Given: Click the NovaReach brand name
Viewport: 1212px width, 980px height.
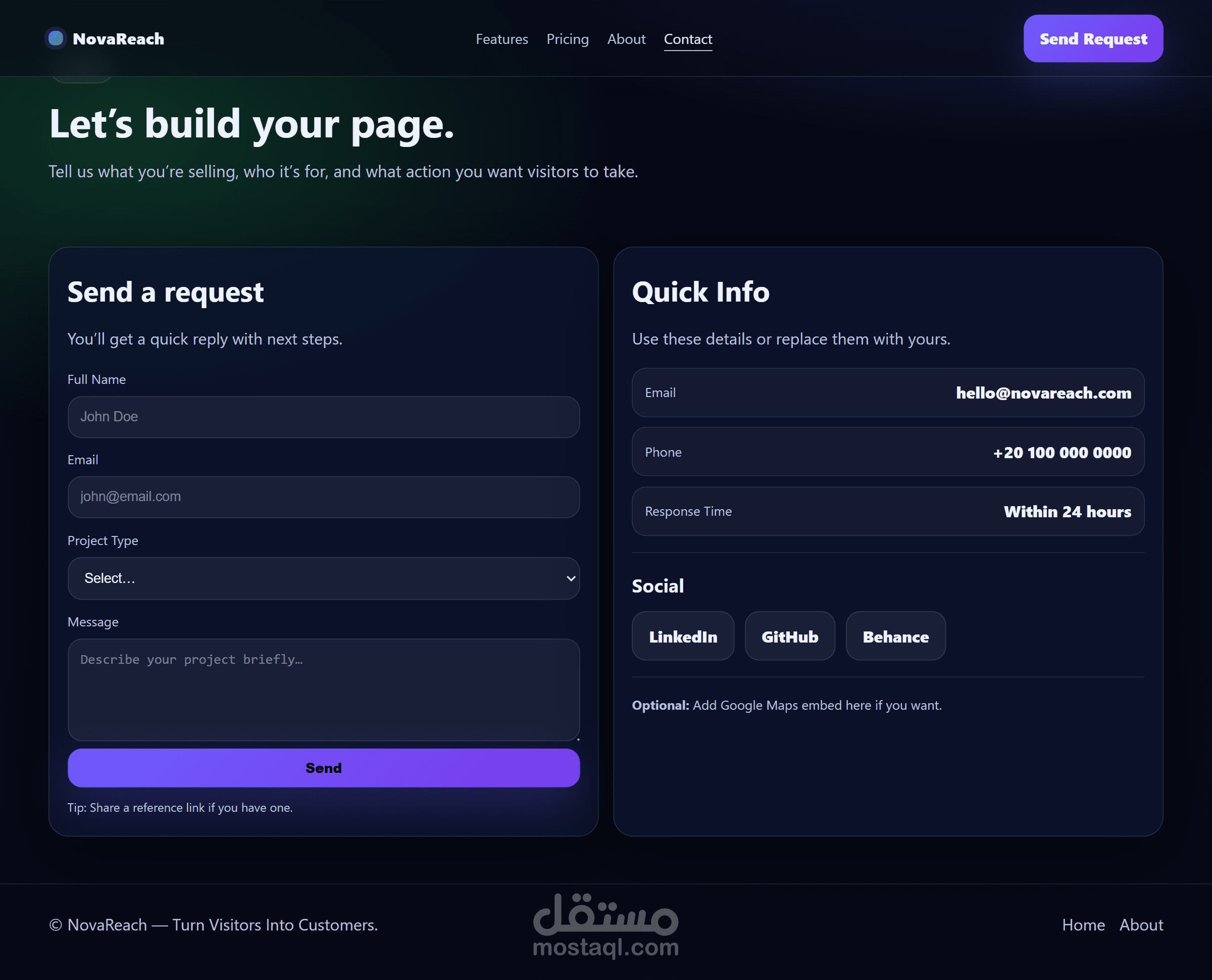Looking at the screenshot, I should 118,39.
